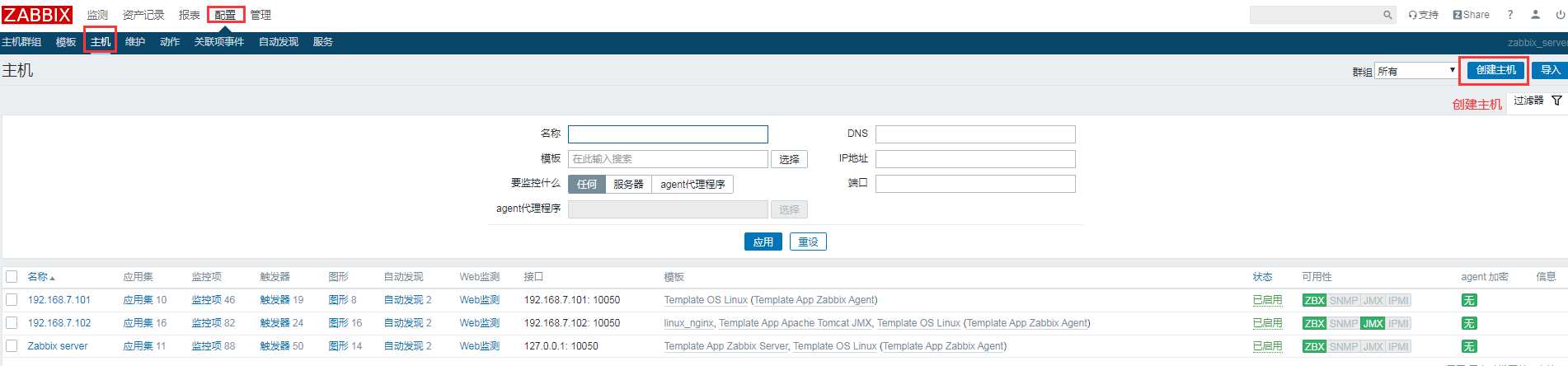Switch to 主机 submenu
The width and height of the screenshot is (1568, 366).
(101, 42)
